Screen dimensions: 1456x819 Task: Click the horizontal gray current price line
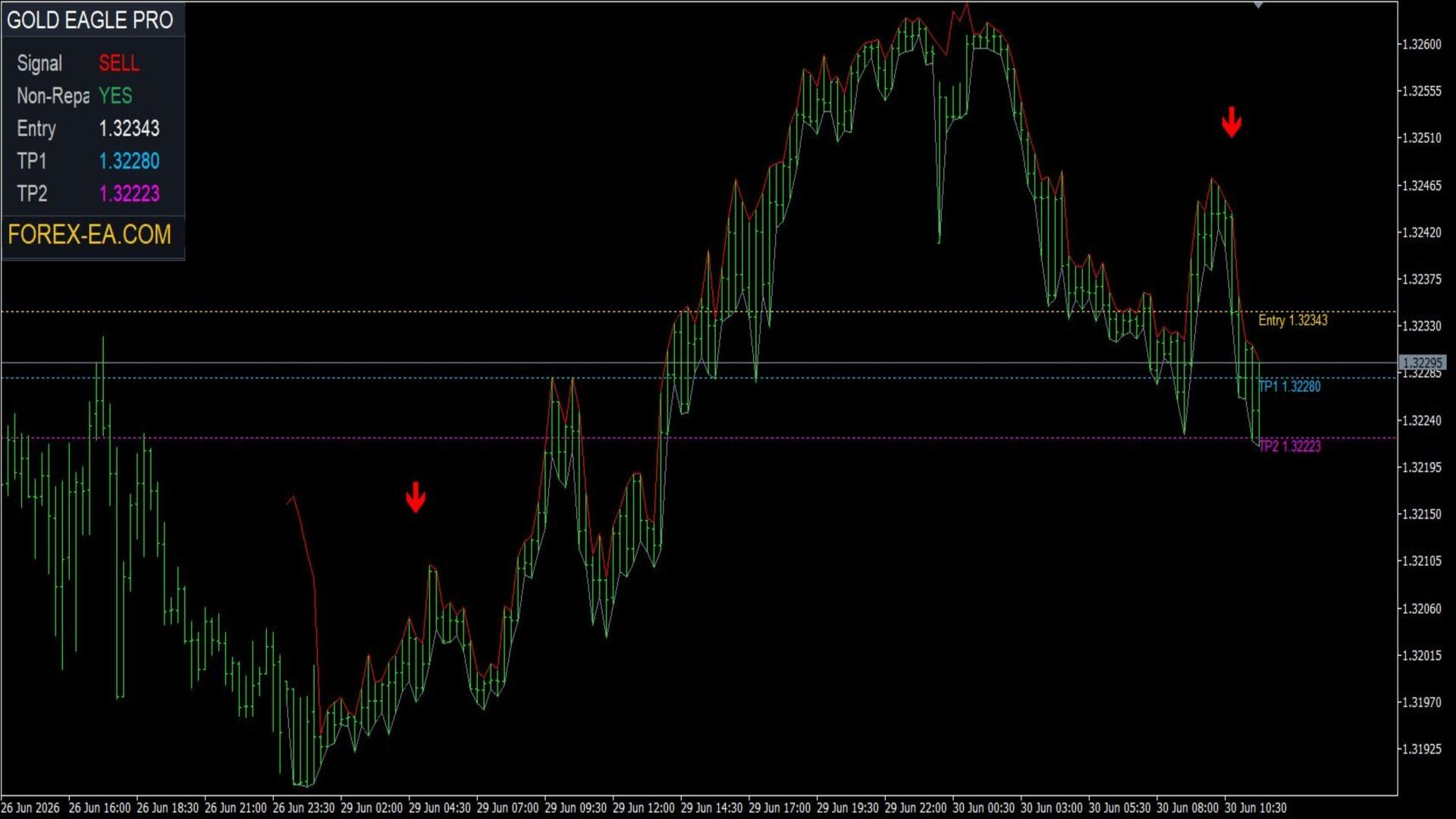pos(698,363)
